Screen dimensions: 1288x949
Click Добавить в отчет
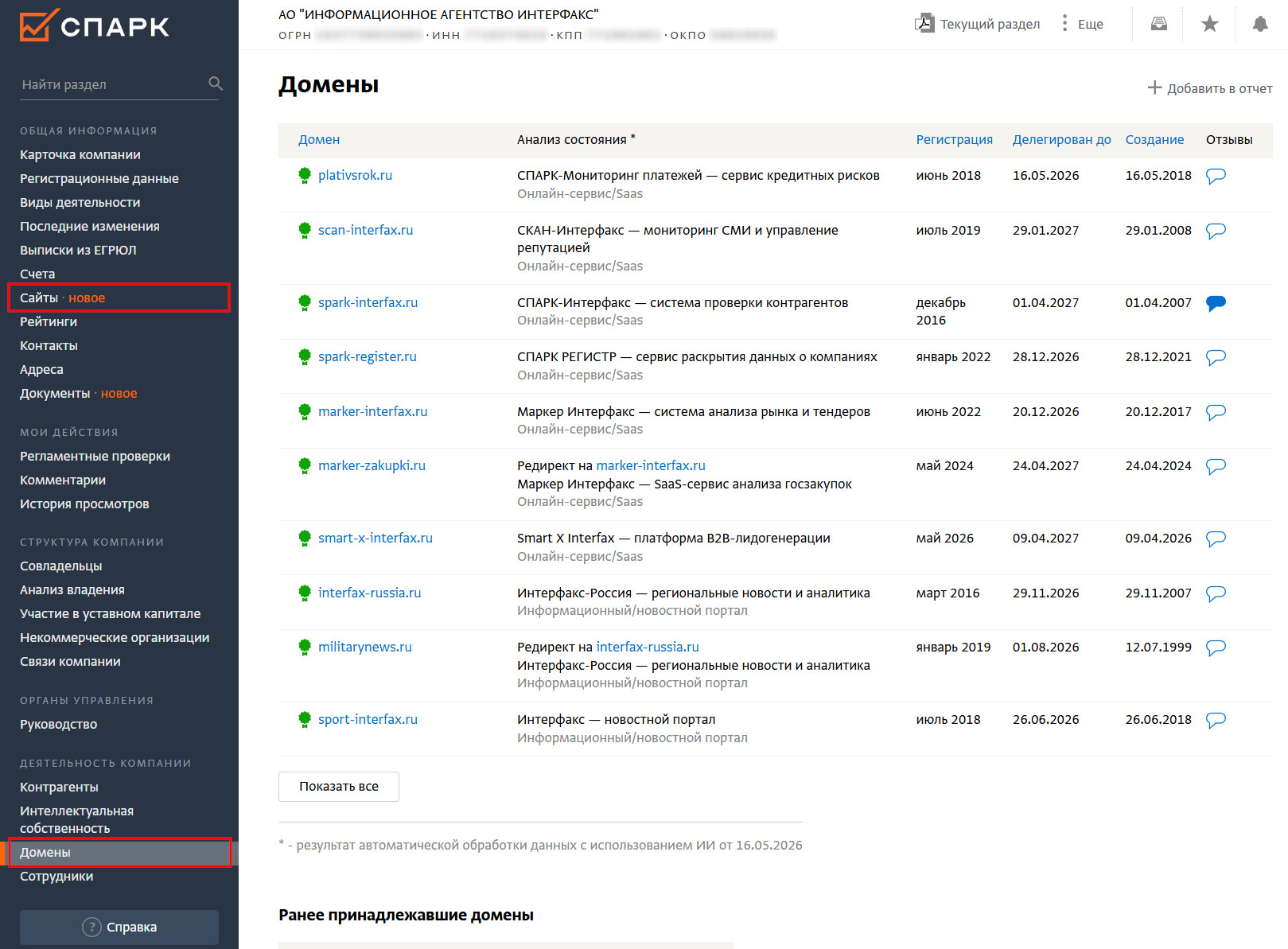[x=1210, y=88]
